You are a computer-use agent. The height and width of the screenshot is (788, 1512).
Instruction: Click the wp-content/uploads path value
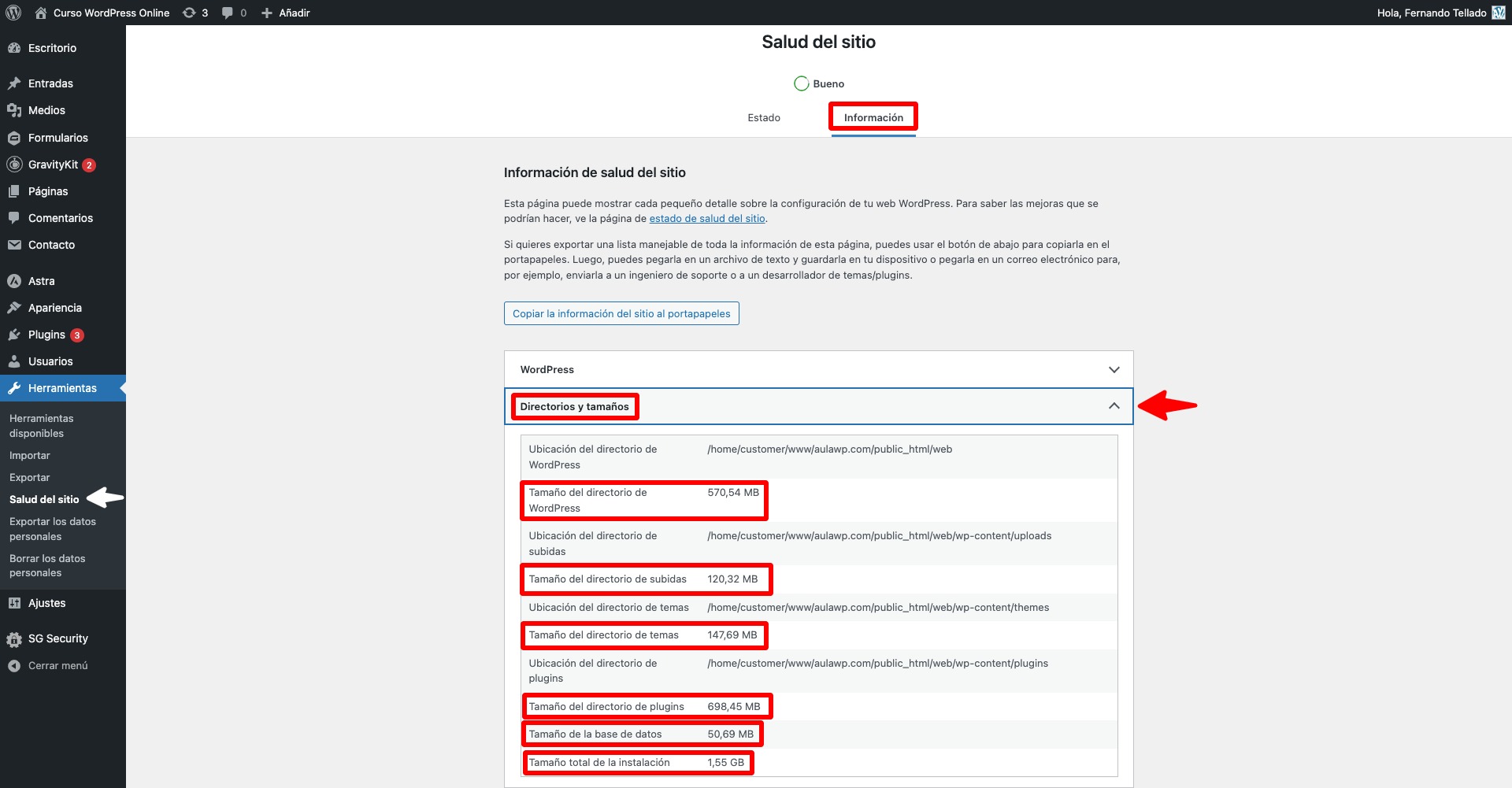click(x=880, y=536)
